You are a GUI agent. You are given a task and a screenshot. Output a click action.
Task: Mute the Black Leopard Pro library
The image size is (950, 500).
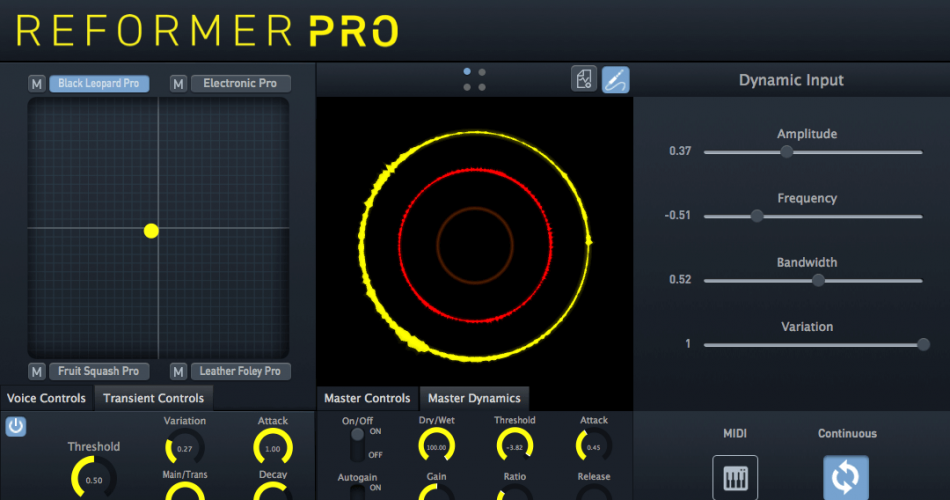pyautogui.click(x=37, y=84)
